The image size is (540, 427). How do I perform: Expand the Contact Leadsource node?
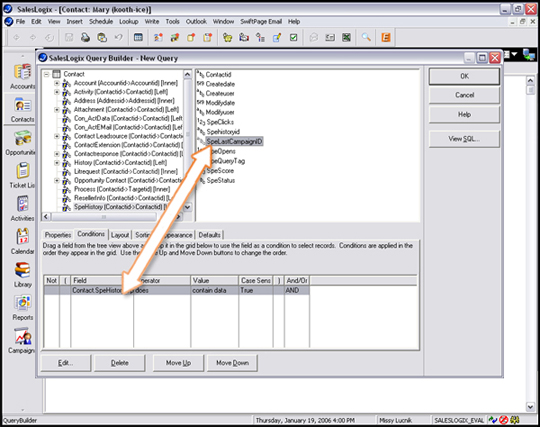[x=57, y=136]
